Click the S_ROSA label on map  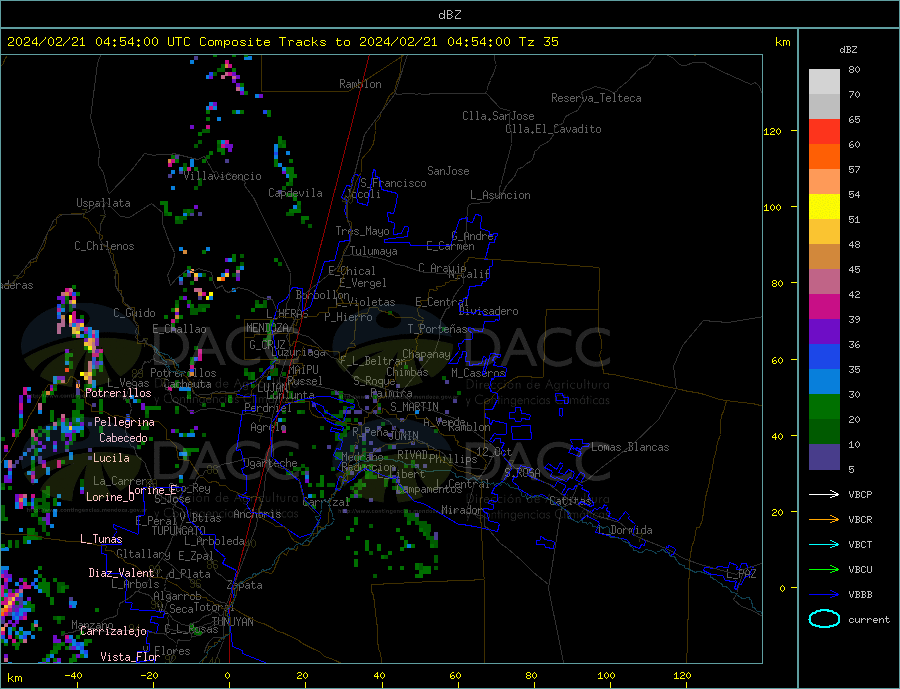(x=522, y=473)
